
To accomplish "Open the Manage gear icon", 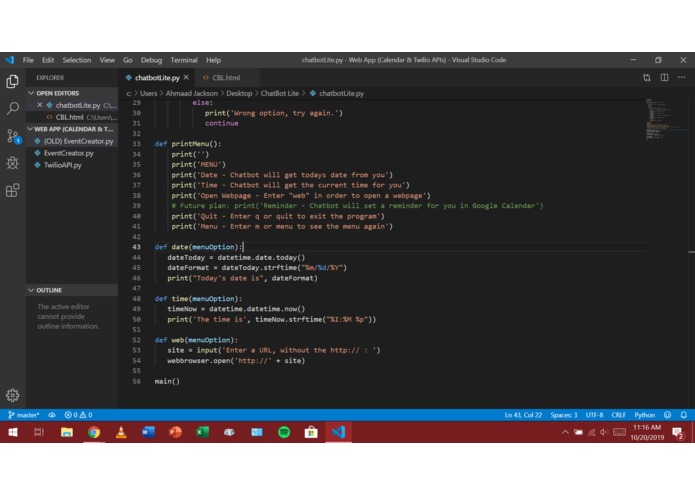I will pos(12,395).
